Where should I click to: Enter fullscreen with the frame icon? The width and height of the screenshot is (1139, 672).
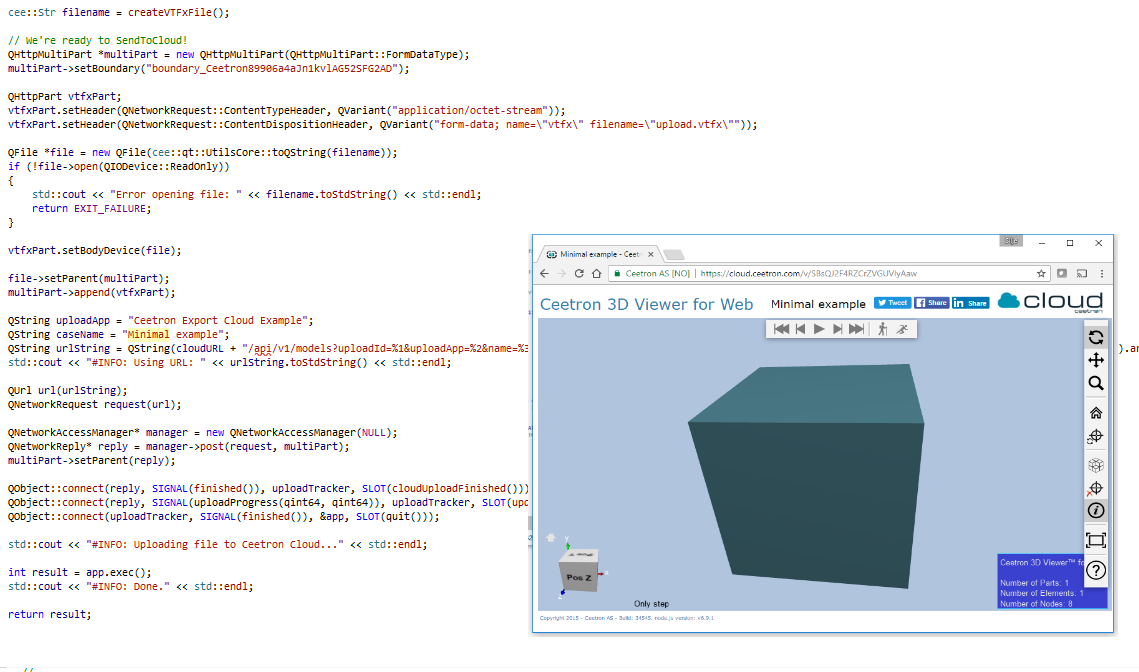click(1096, 540)
